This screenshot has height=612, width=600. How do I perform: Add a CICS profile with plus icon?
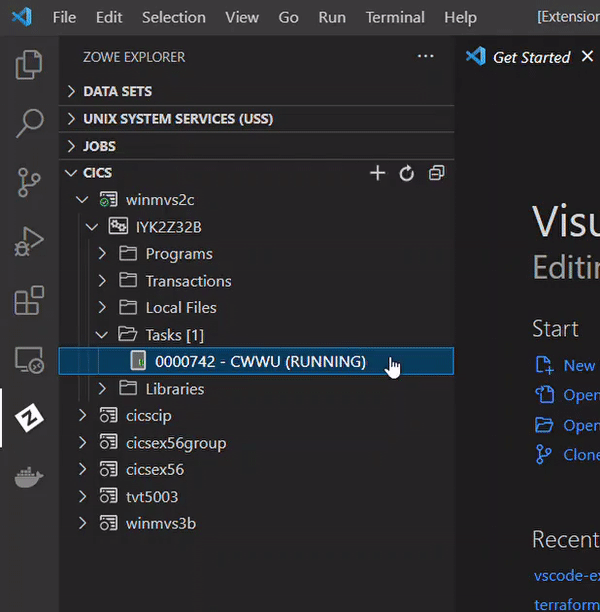point(377,173)
